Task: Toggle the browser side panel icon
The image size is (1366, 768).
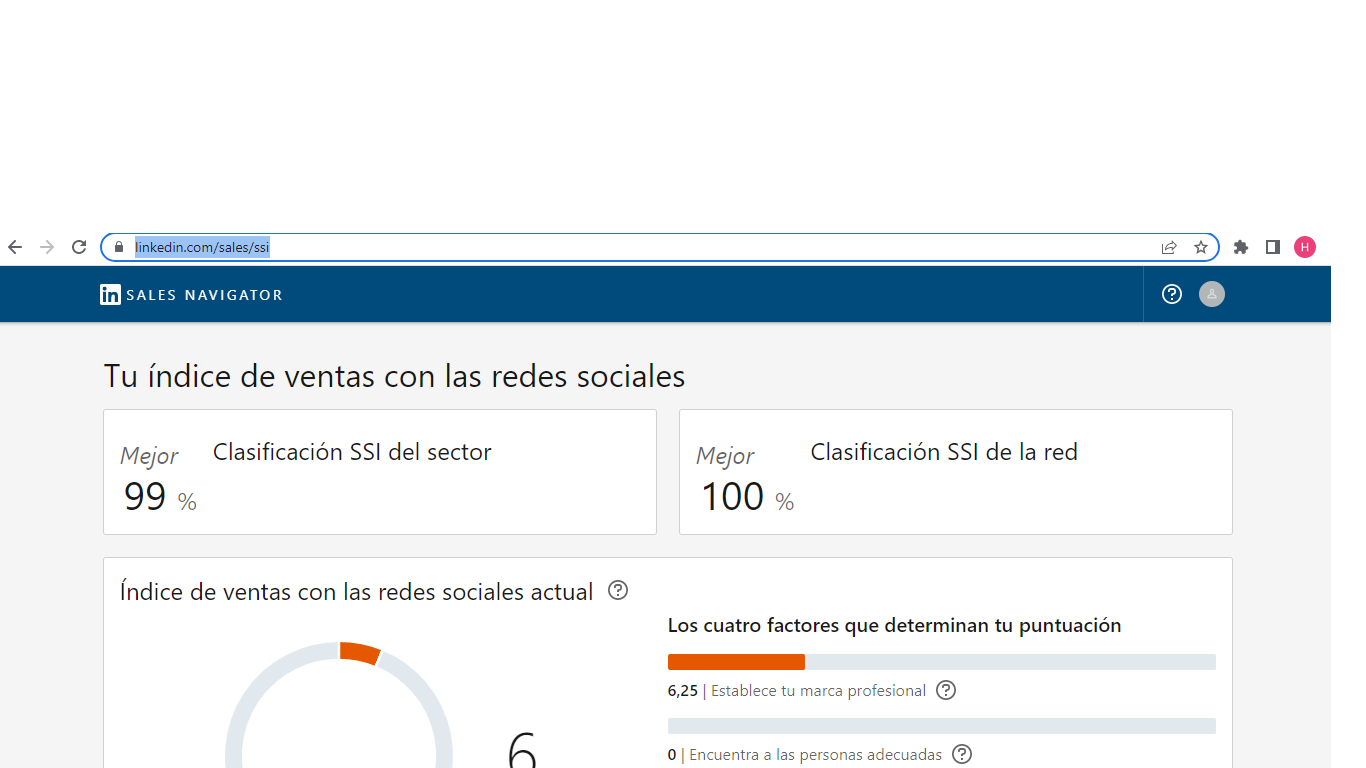Action: (1273, 247)
